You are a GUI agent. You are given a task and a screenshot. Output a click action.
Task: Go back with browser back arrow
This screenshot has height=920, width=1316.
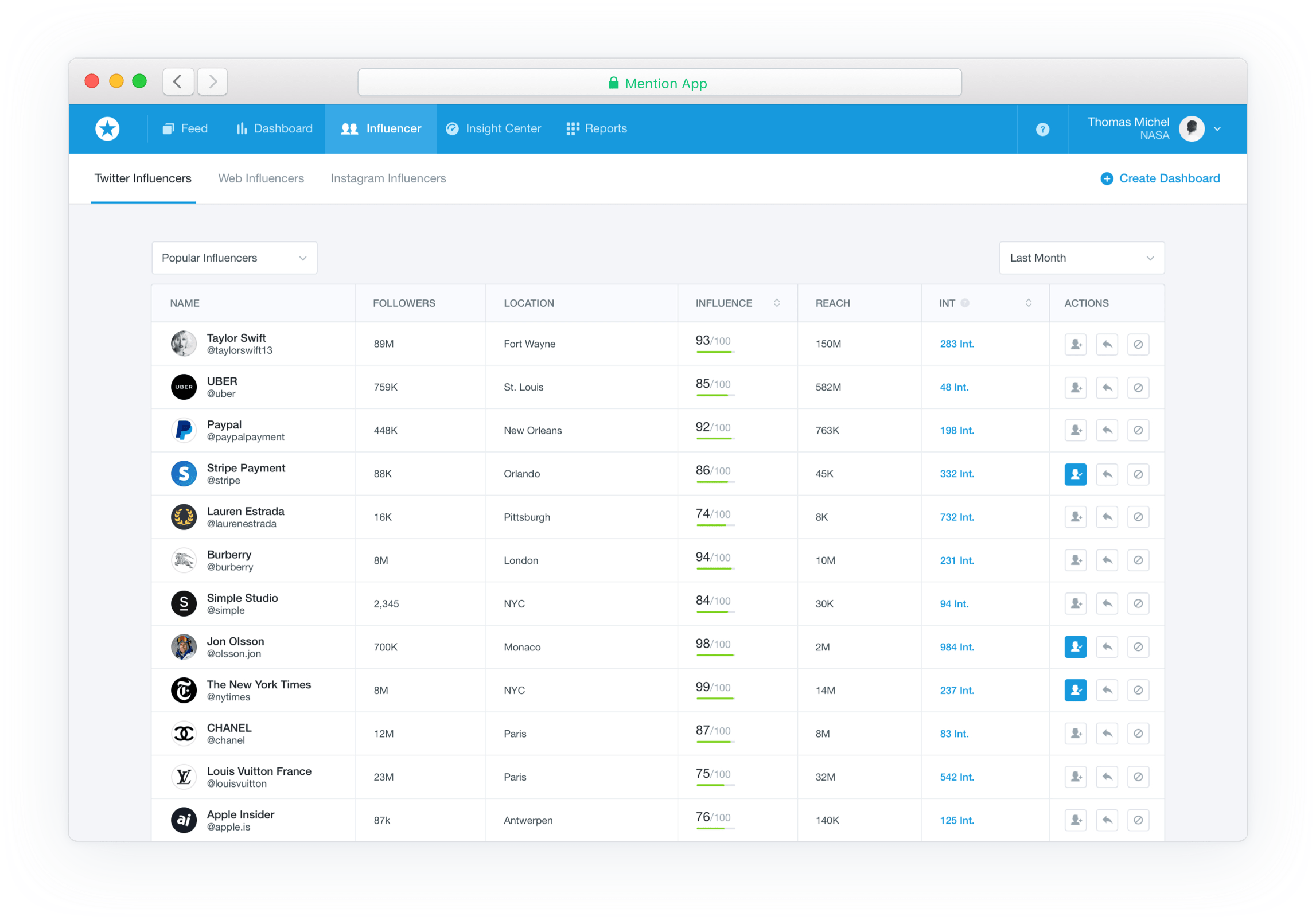click(178, 81)
